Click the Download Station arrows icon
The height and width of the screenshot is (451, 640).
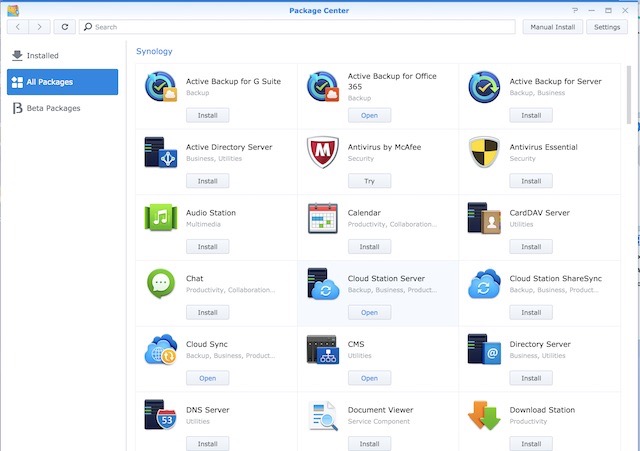tap(484, 415)
